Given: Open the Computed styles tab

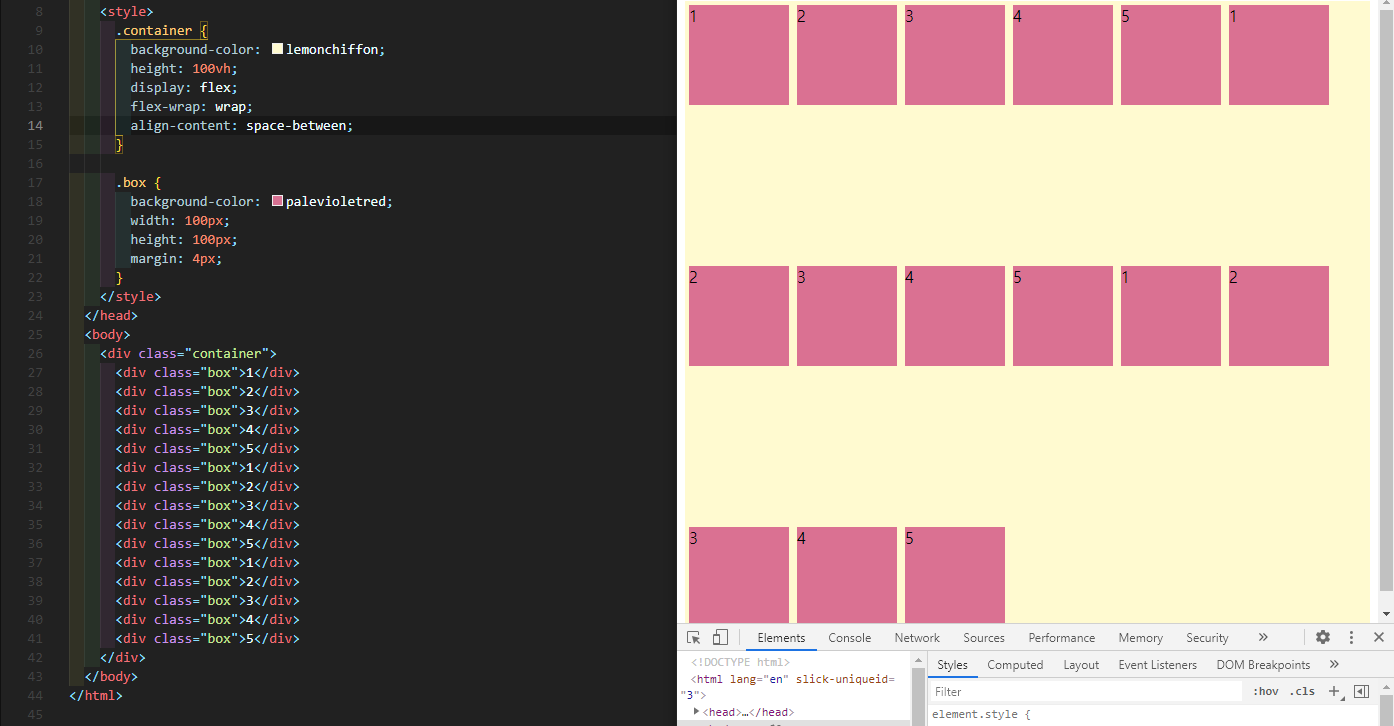Looking at the screenshot, I should [x=1015, y=664].
